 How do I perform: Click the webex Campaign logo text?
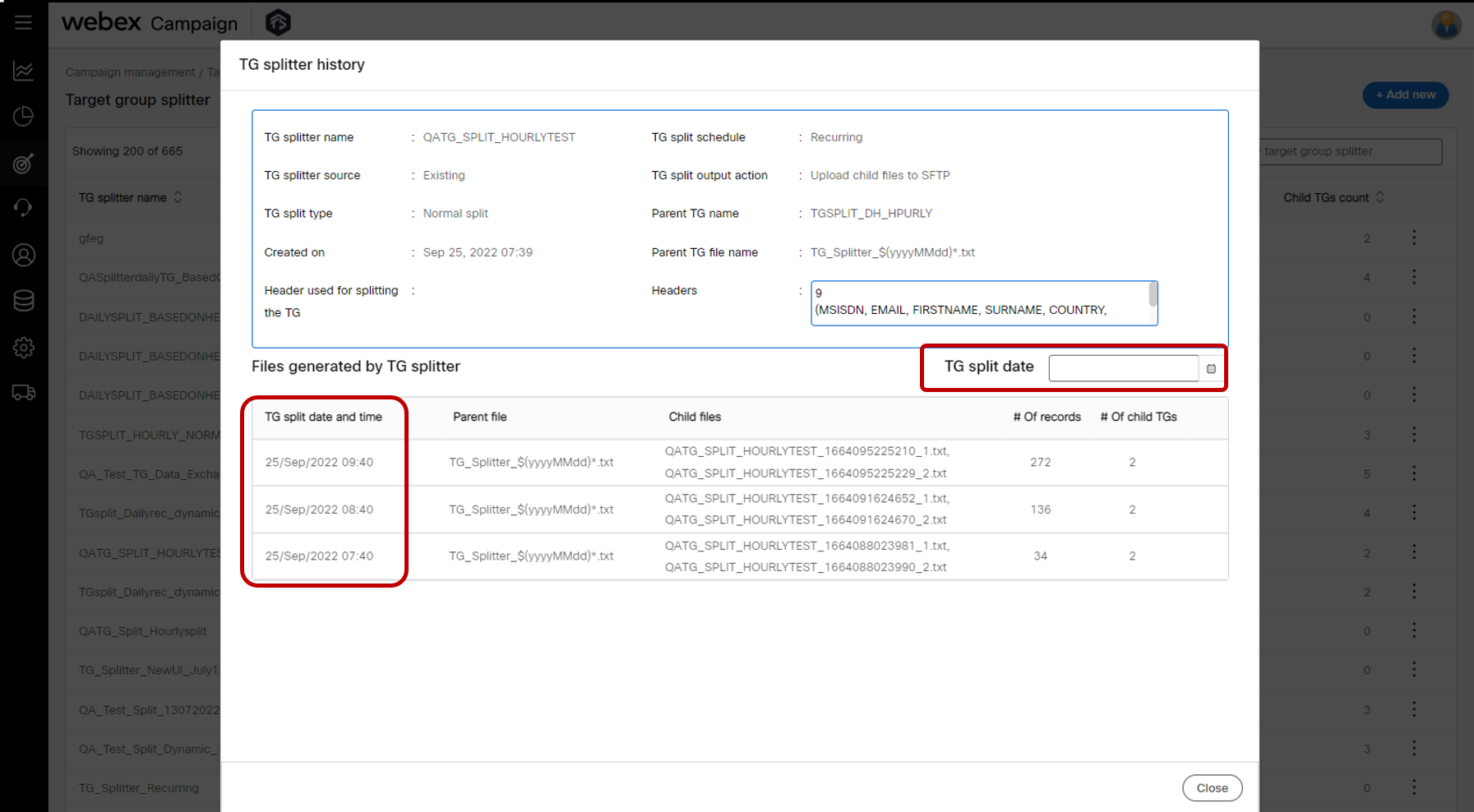[x=150, y=22]
